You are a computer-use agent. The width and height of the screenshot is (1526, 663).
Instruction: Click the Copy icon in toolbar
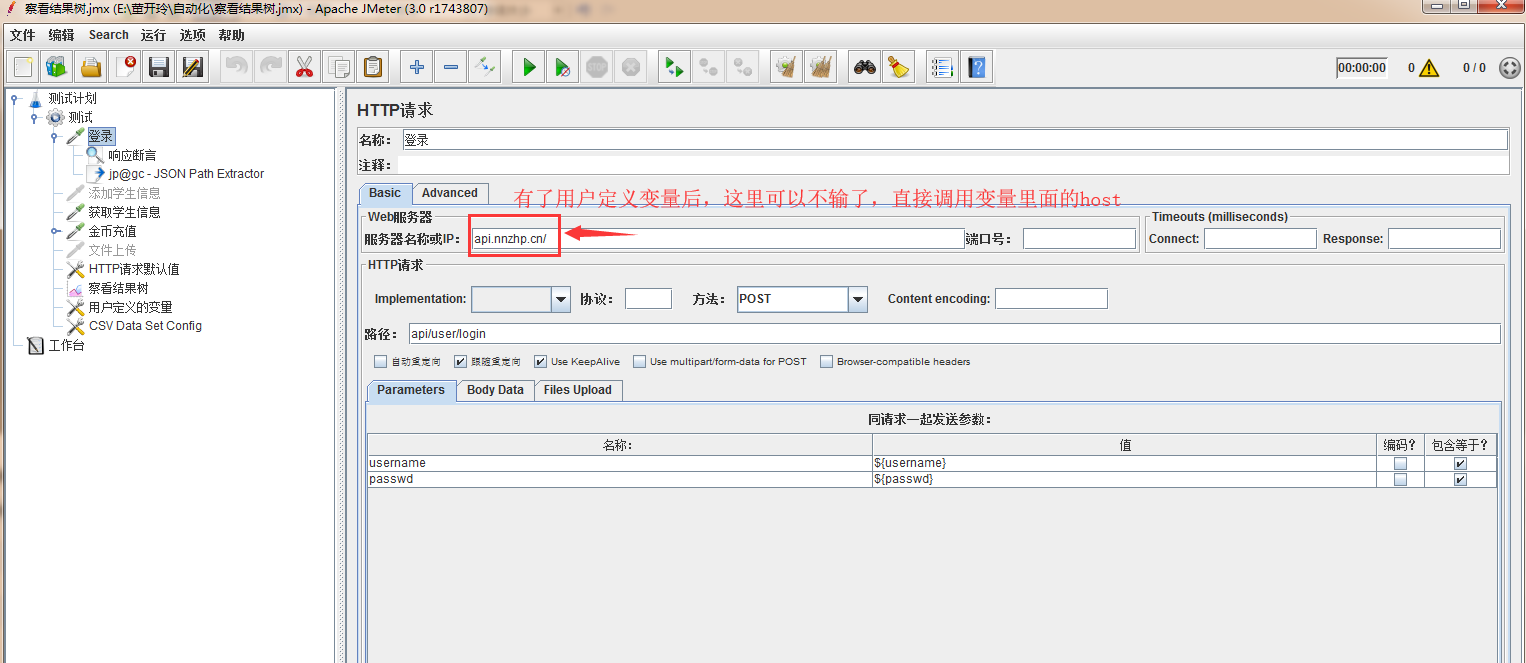[x=339, y=67]
